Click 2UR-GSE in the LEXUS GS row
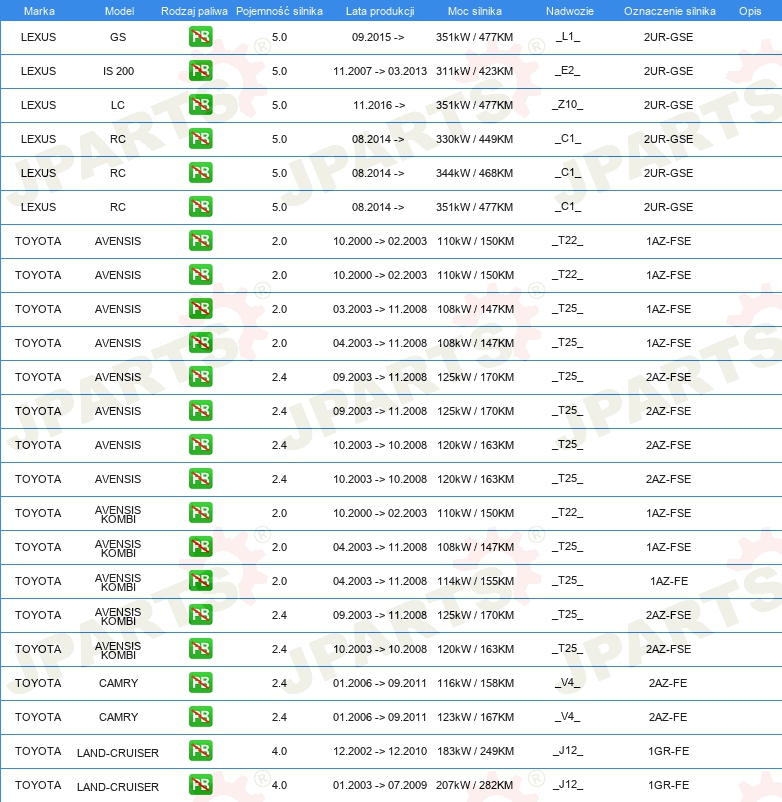Image resolution: width=782 pixels, height=802 pixels. (668, 37)
